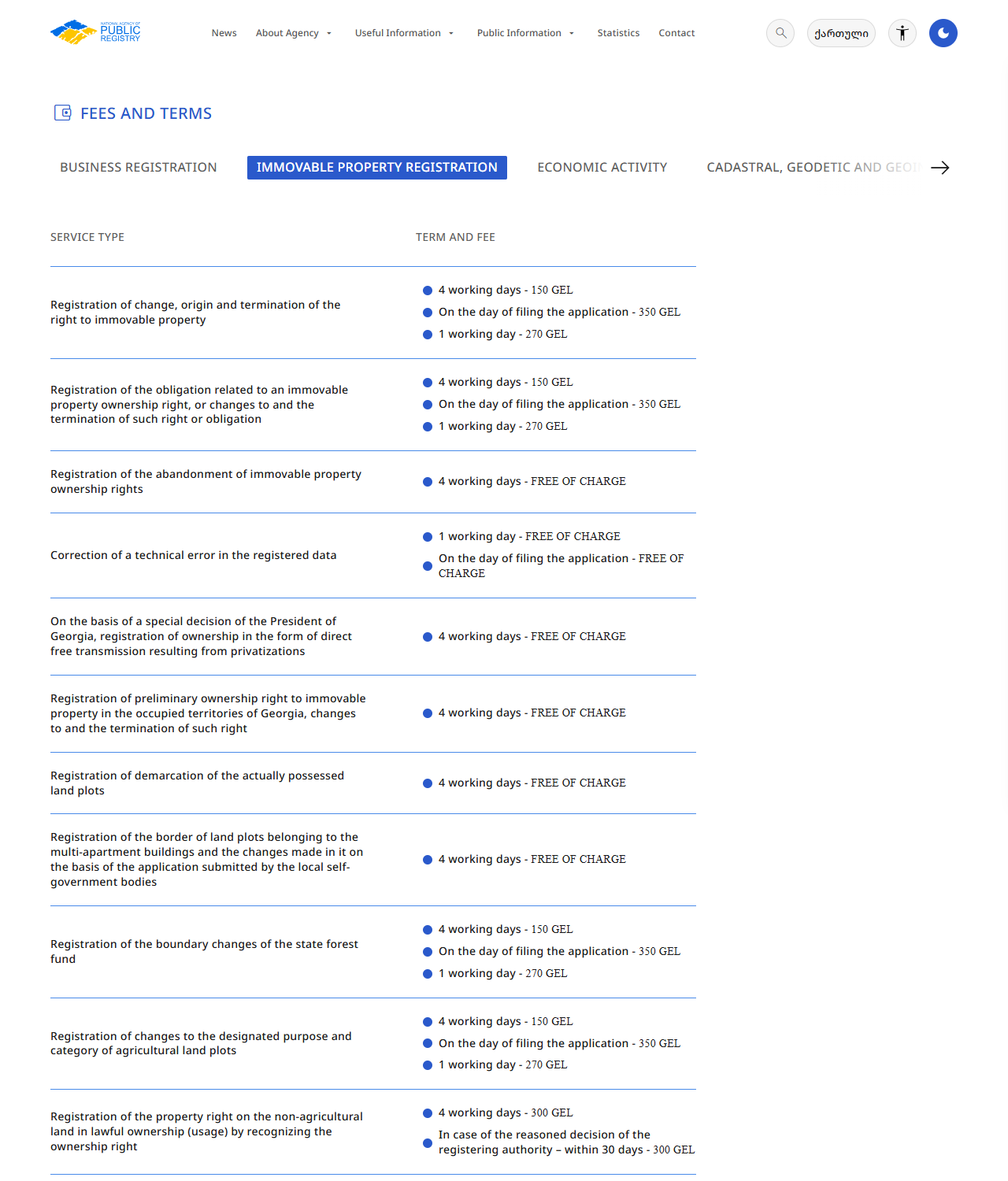Click the 'non-agricultural land in lawful ownership' row text
The image size is (1008, 1181).
click(x=206, y=1131)
